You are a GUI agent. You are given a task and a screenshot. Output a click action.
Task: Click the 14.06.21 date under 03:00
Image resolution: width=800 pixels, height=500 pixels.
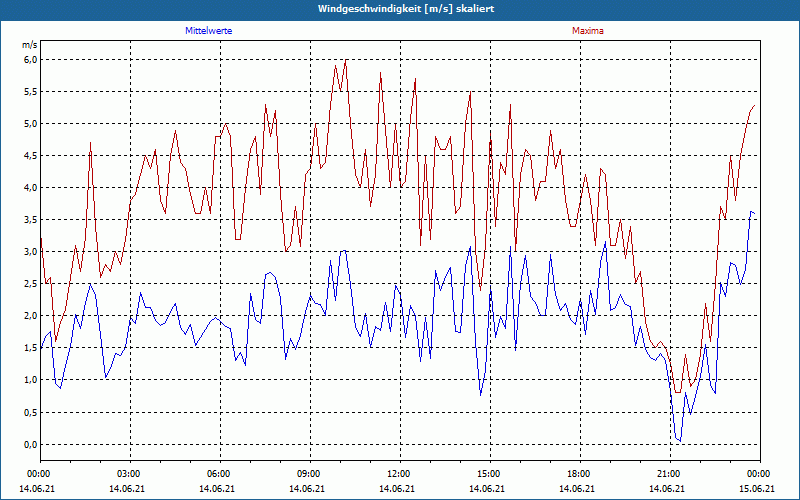(127, 488)
